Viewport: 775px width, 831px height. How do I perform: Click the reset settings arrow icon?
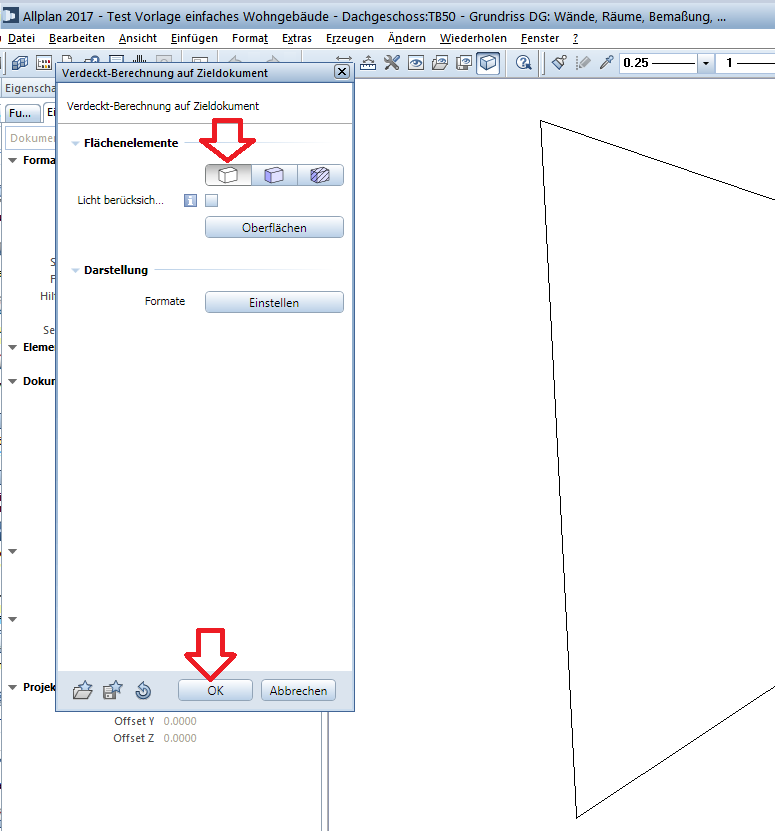click(142, 690)
